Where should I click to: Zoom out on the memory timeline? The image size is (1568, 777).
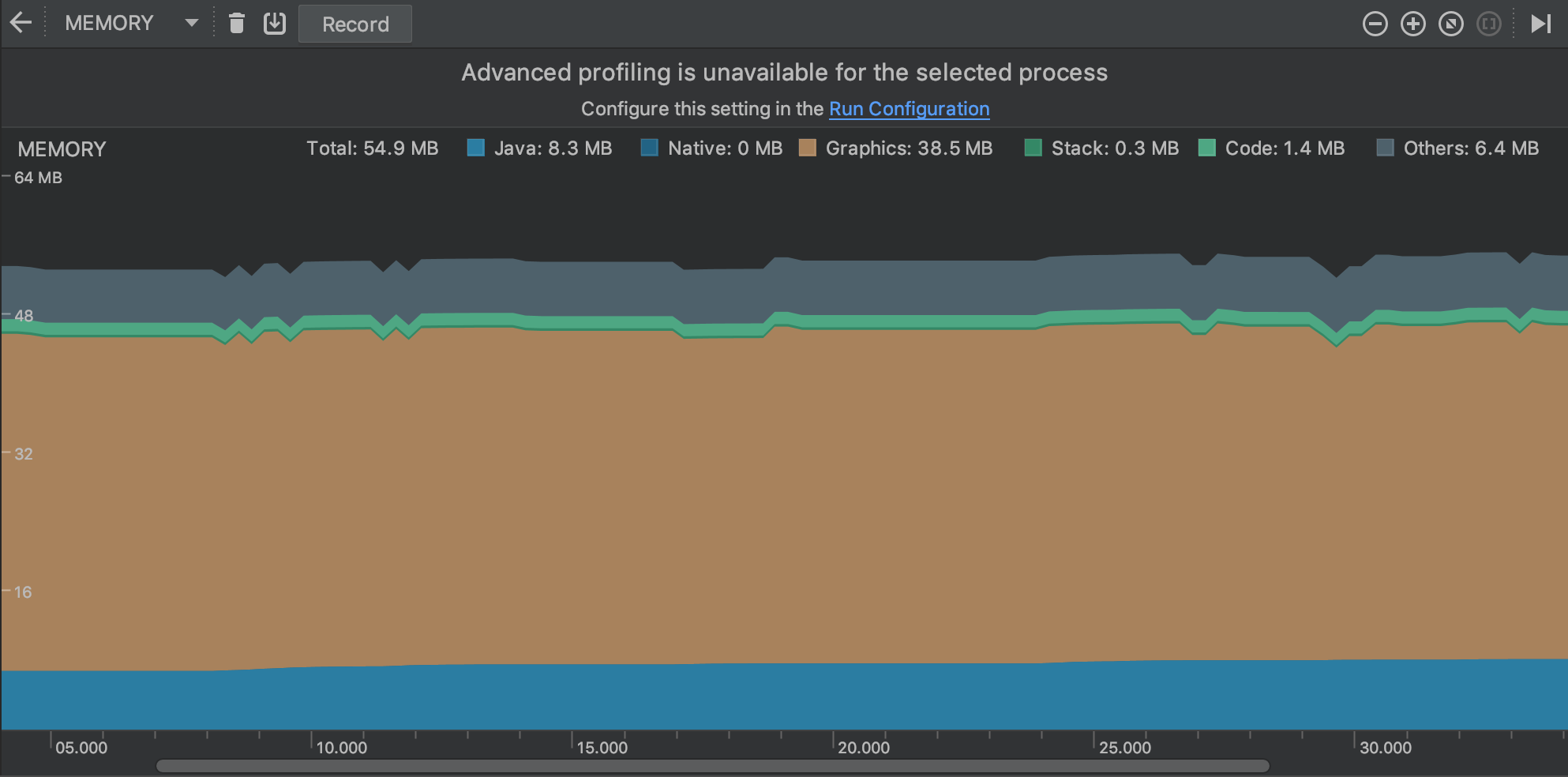pos(1375,24)
